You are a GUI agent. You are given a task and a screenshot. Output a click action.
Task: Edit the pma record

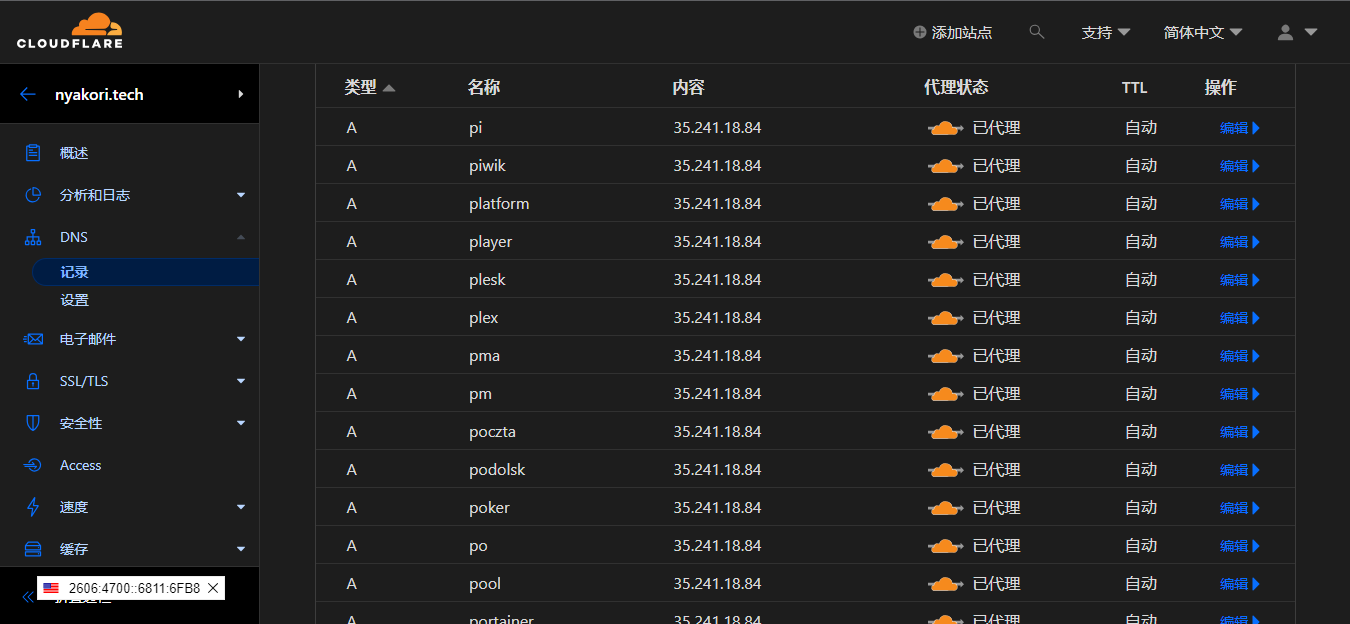coord(1240,356)
